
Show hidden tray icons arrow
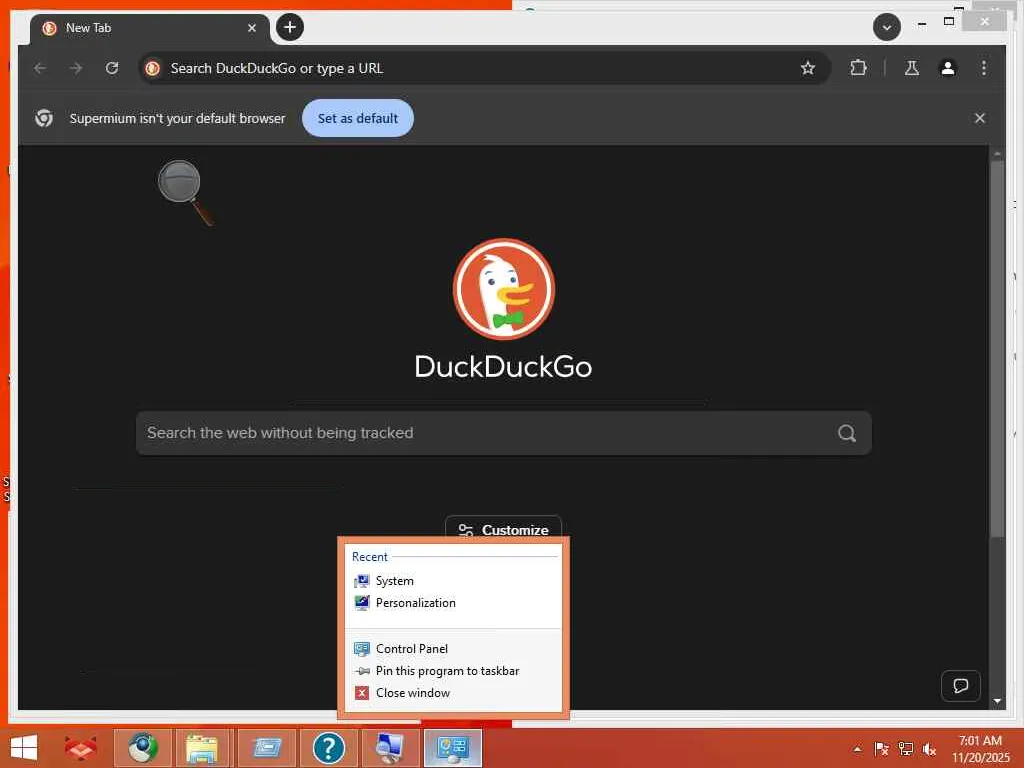click(x=857, y=749)
